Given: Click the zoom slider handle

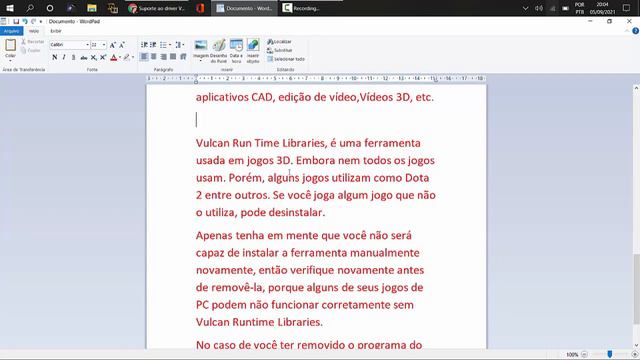Looking at the screenshot, I should [610, 354].
